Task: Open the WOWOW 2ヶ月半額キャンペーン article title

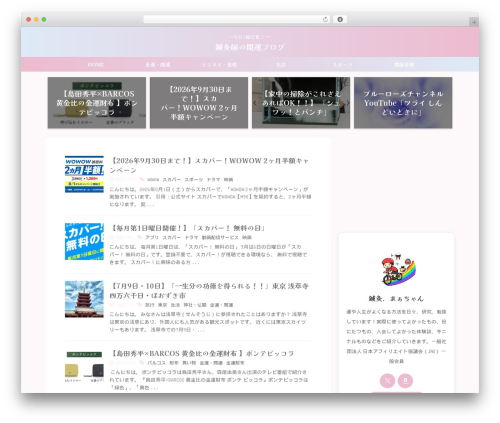Action: point(210,165)
